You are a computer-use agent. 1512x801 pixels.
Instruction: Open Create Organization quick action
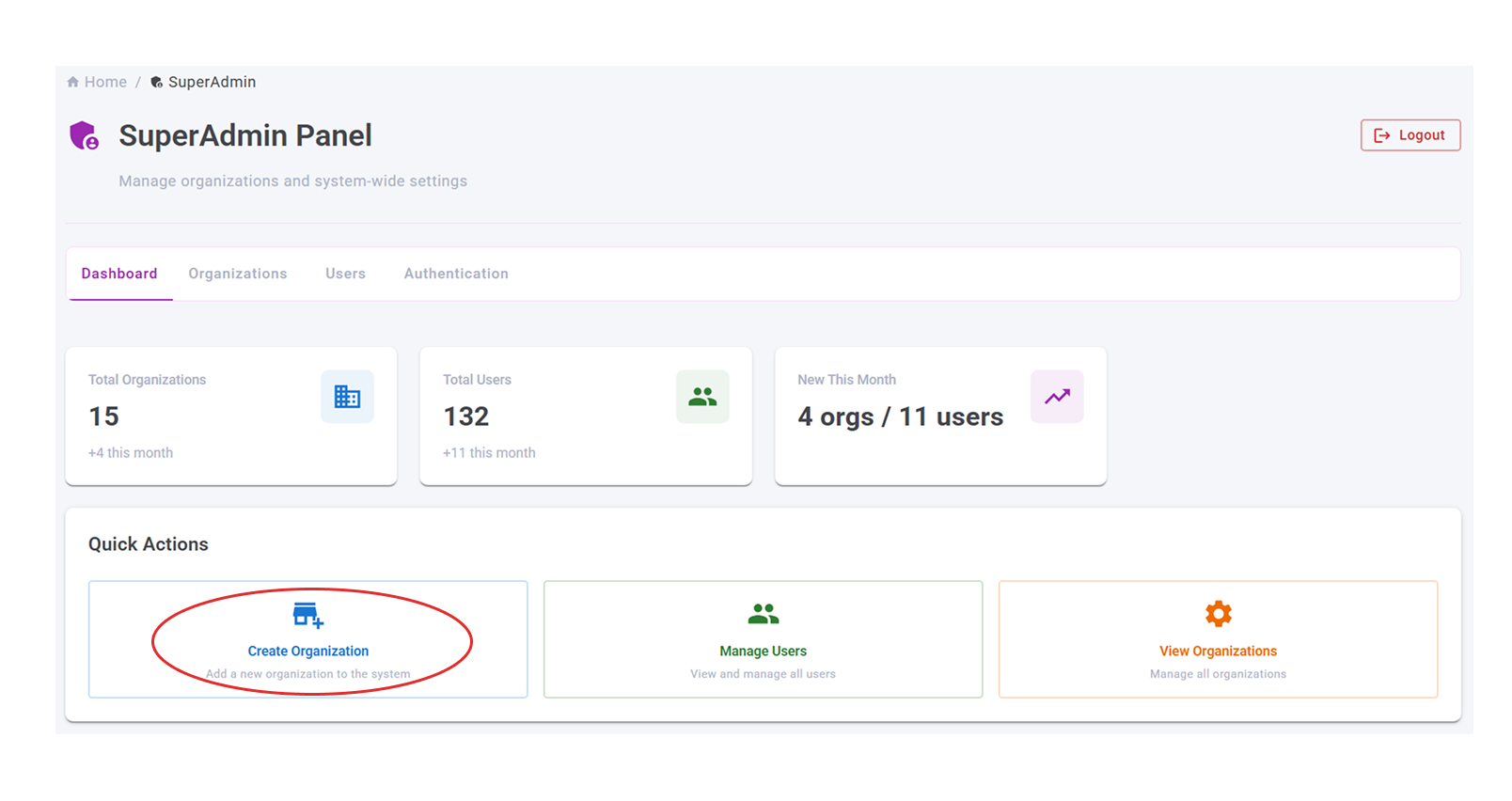tap(308, 651)
